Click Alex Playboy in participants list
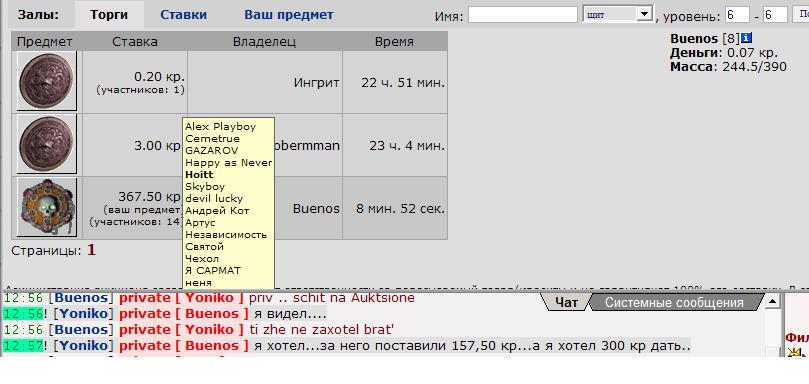 (x=220, y=126)
